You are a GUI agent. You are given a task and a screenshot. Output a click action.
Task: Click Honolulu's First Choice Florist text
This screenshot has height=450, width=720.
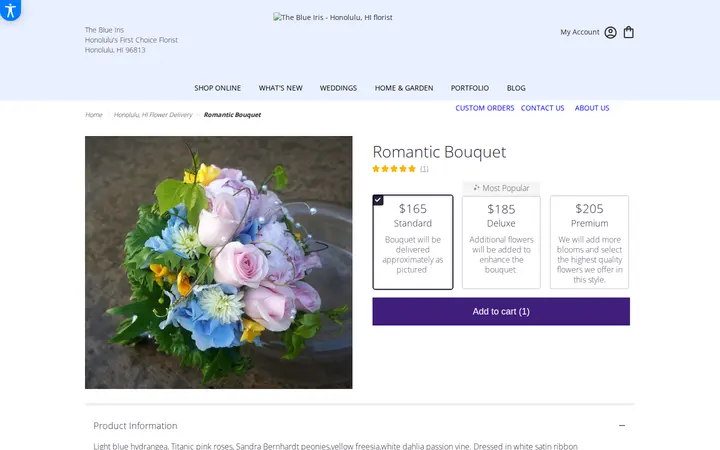131,40
